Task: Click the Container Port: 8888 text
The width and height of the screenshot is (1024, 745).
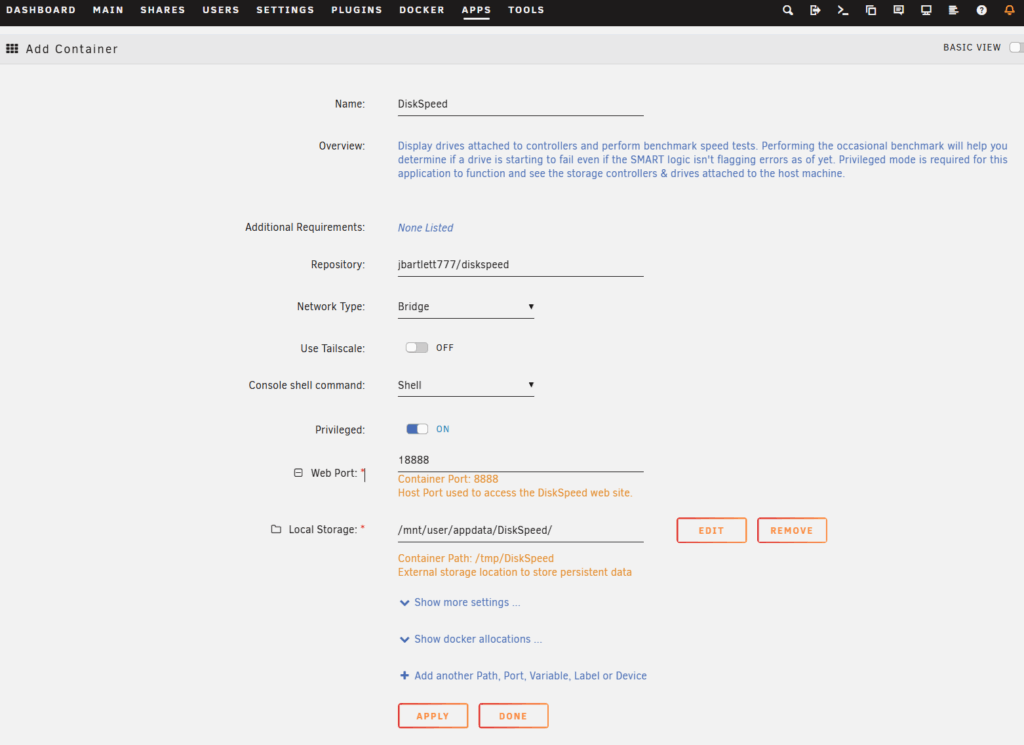Action: pyautogui.click(x=448, y=479)
